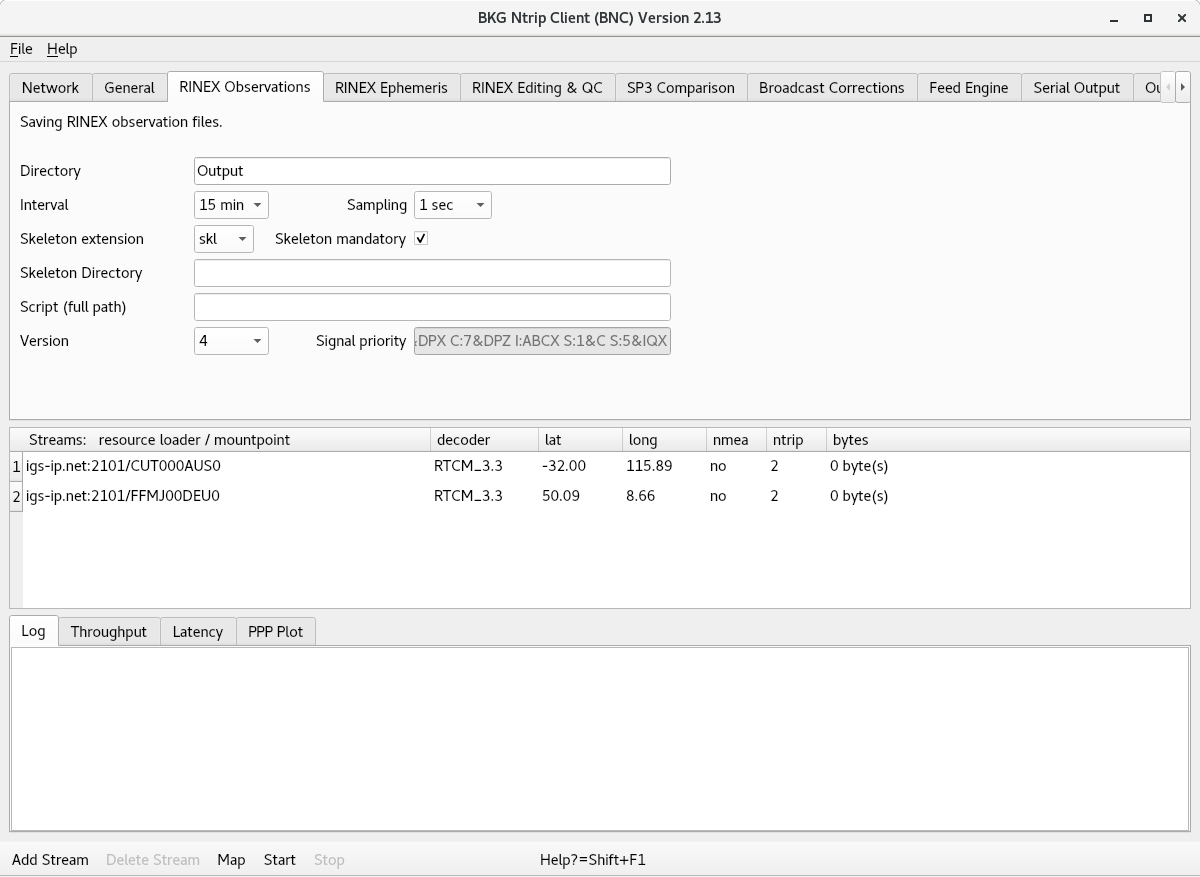
Task: Click the Add Stream button
Action: (50, 860)
